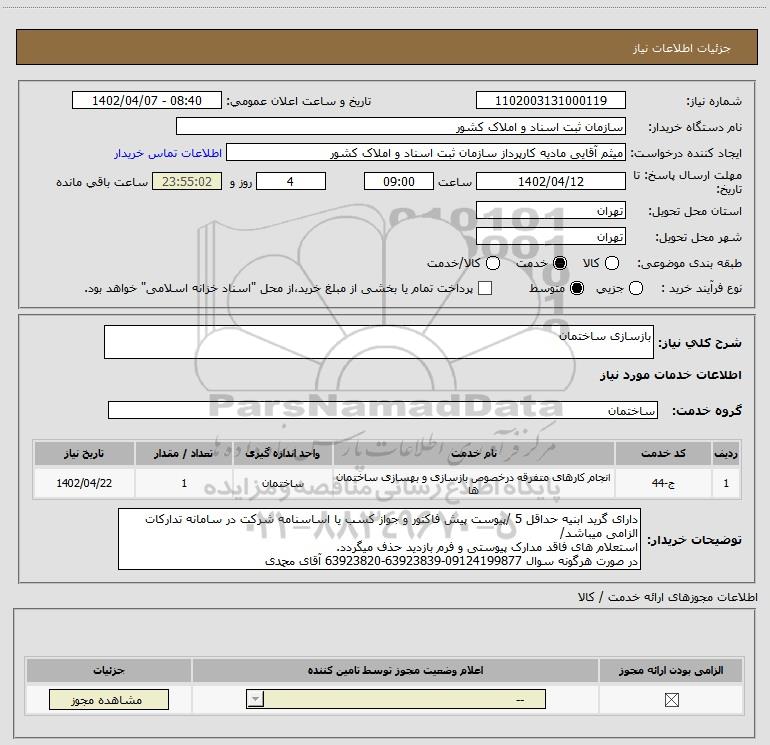Screen dimensions: 770x745
Task: Click the اطلاعات خدمات مورد نیاز heading
Action: pos(670,375)
